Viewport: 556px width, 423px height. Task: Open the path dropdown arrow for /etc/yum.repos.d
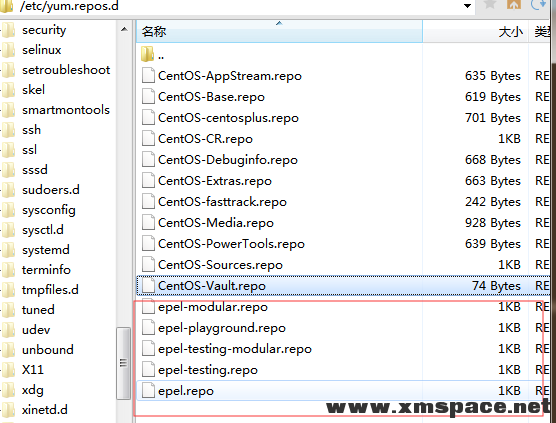click(467, 6)
